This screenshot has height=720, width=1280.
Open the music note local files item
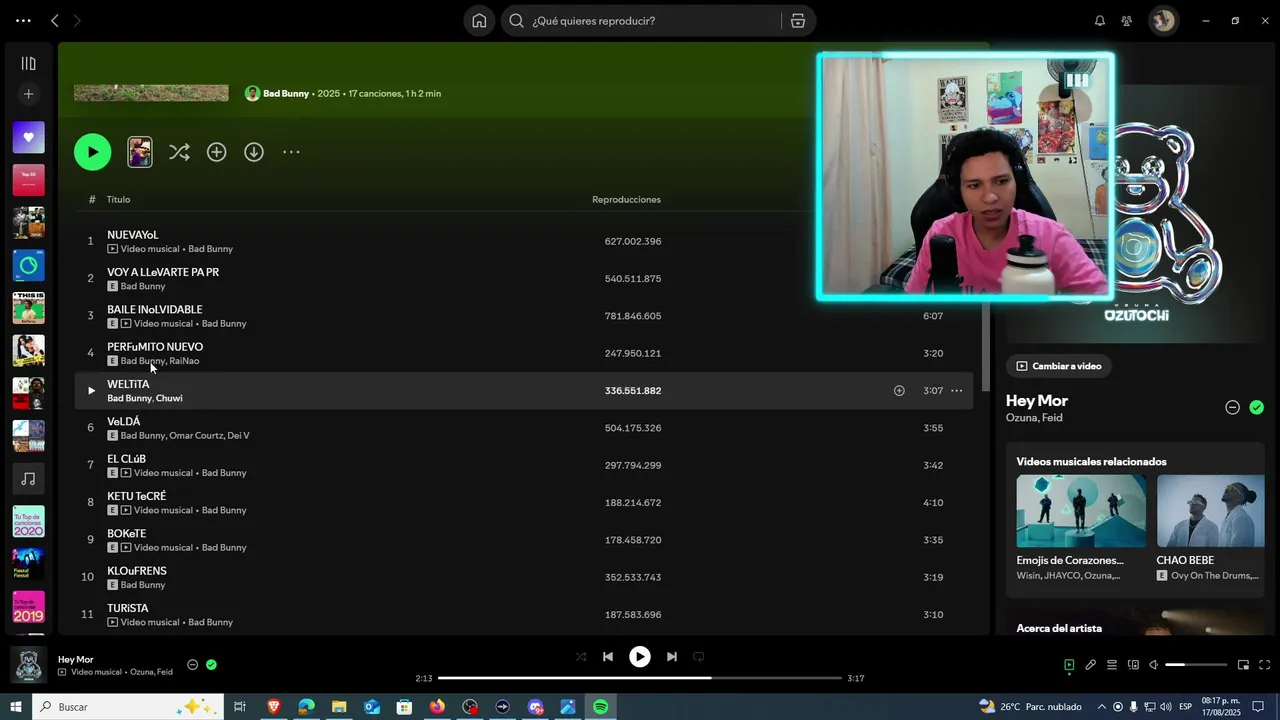[x=28, y=479]
